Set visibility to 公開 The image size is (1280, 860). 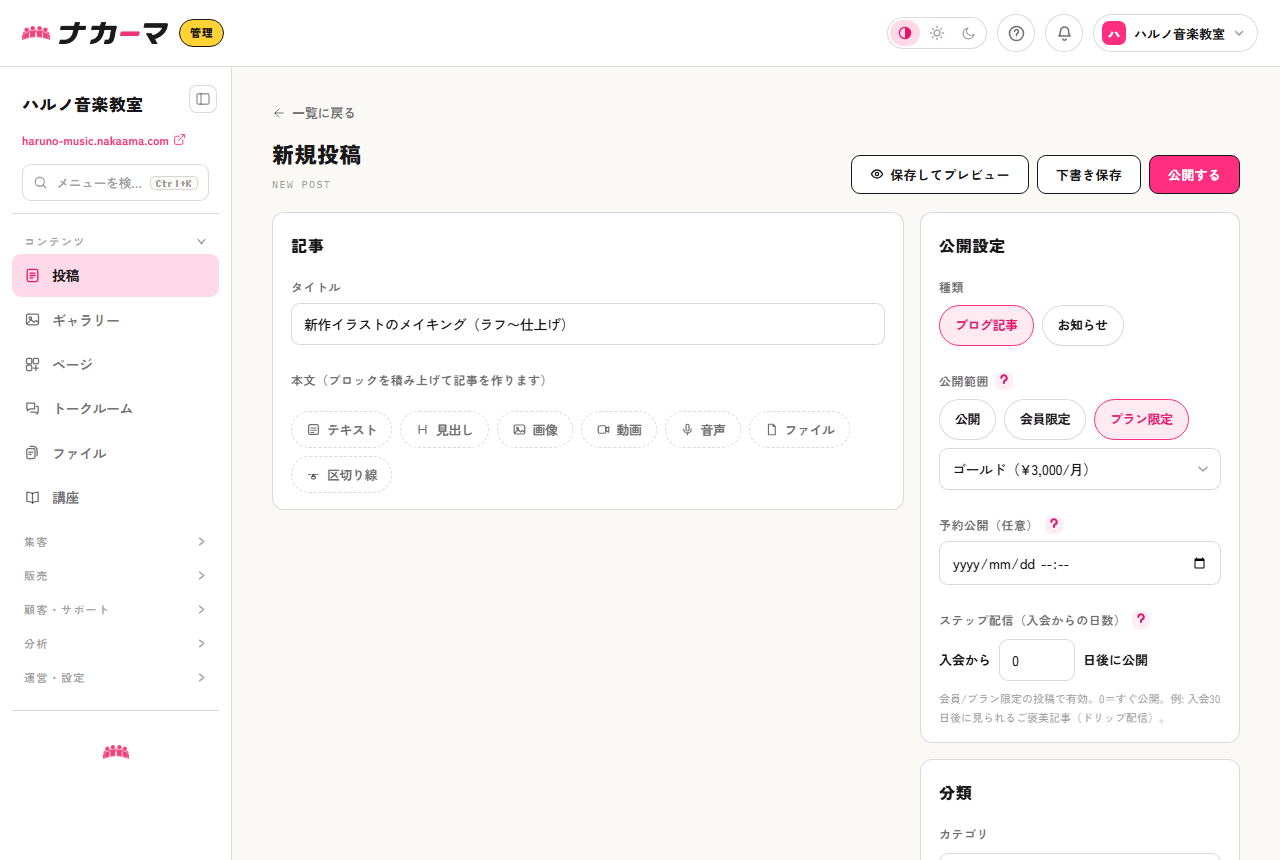967,419
